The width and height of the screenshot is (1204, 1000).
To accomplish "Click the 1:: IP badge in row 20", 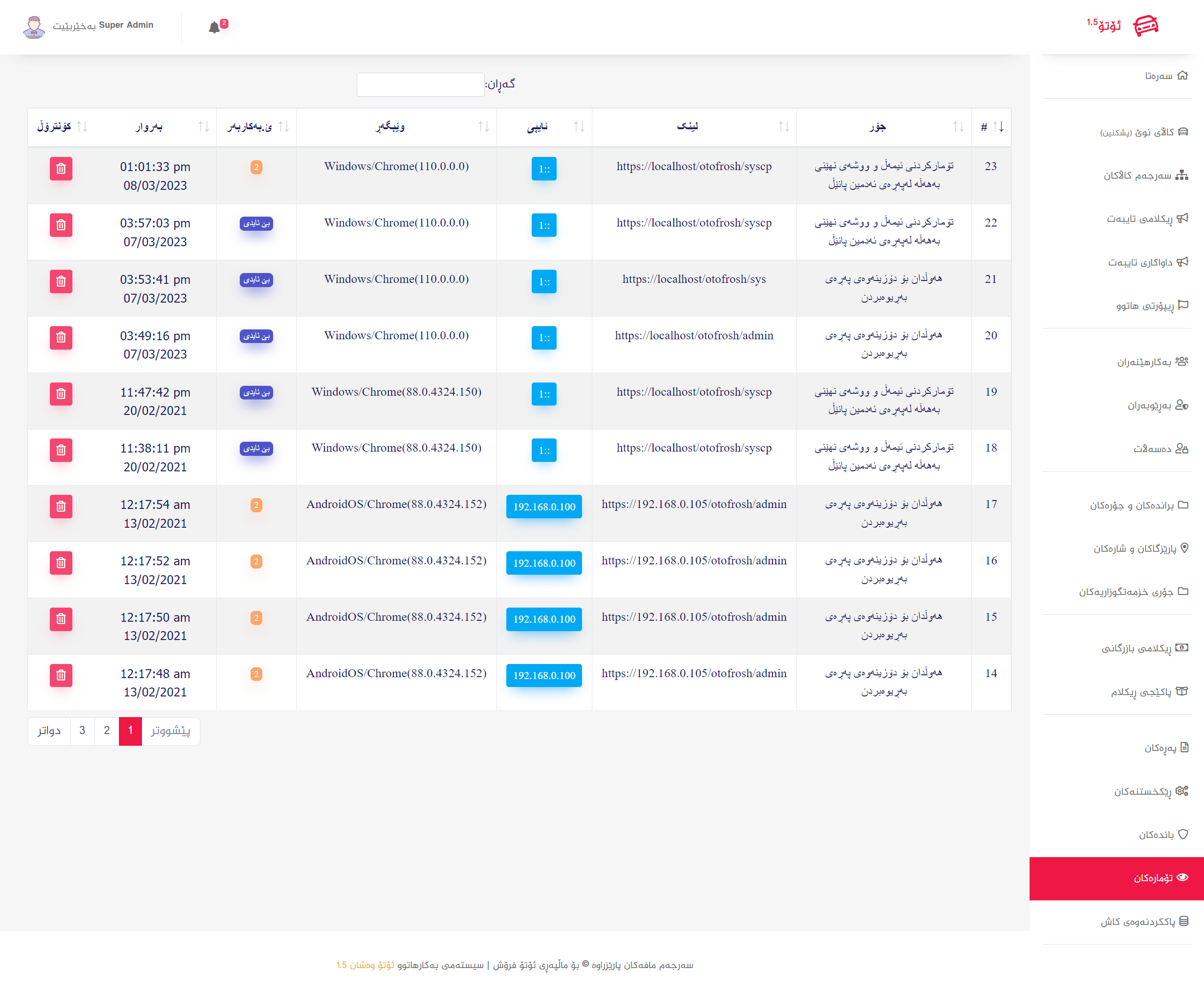I will coord(543,338).
